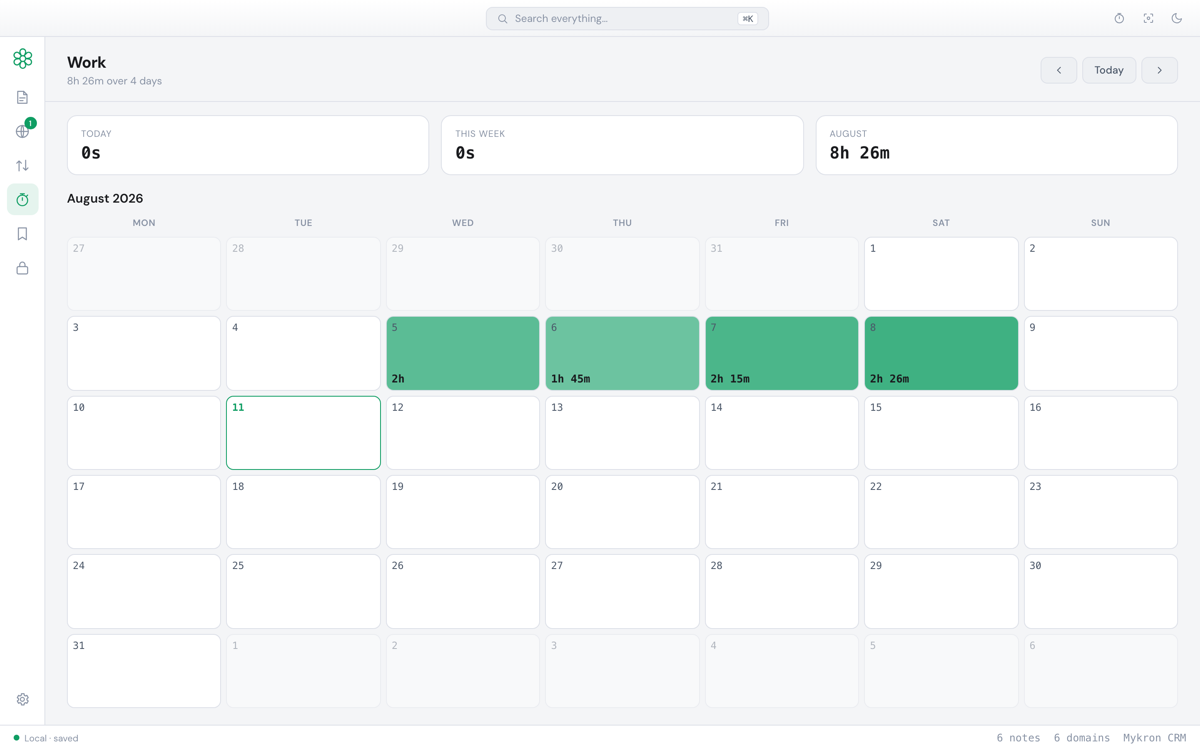Screen dimensions: 1200x750
Task: Select greyed July 31 cell
Action: coord(782,274)
